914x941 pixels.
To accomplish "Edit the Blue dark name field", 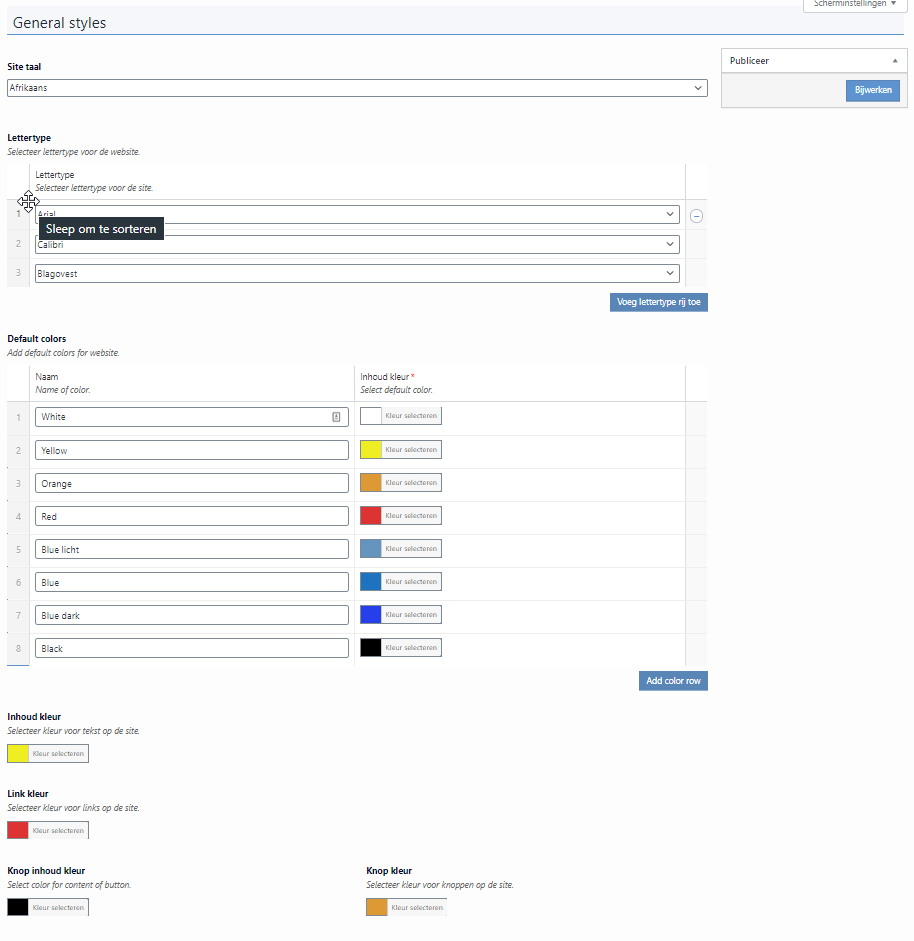I will coord(191,616).
